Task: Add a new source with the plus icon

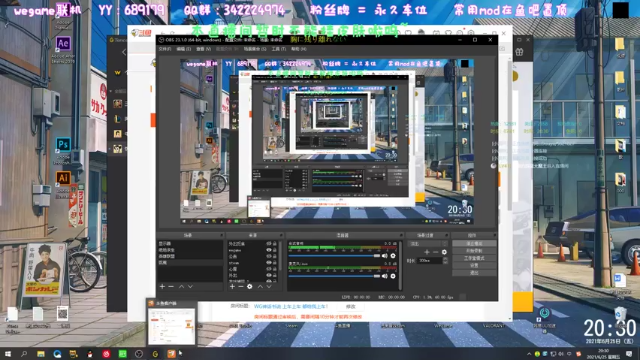Action: tap(232, 287)
